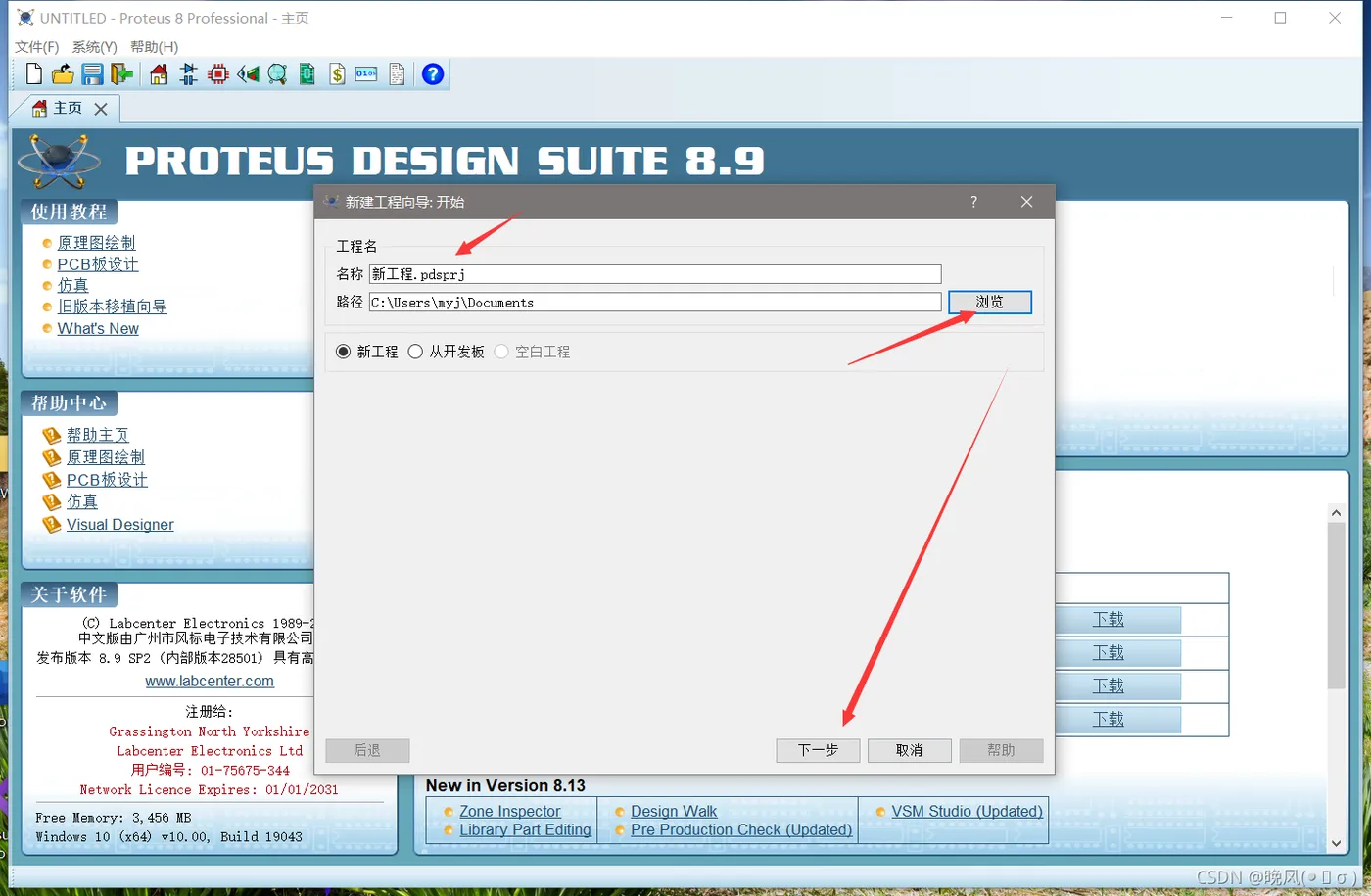Open 原理图绘制 link in 帮助中心
Image resolution: width=1371 pixels, height=896 pixels.
106,457
